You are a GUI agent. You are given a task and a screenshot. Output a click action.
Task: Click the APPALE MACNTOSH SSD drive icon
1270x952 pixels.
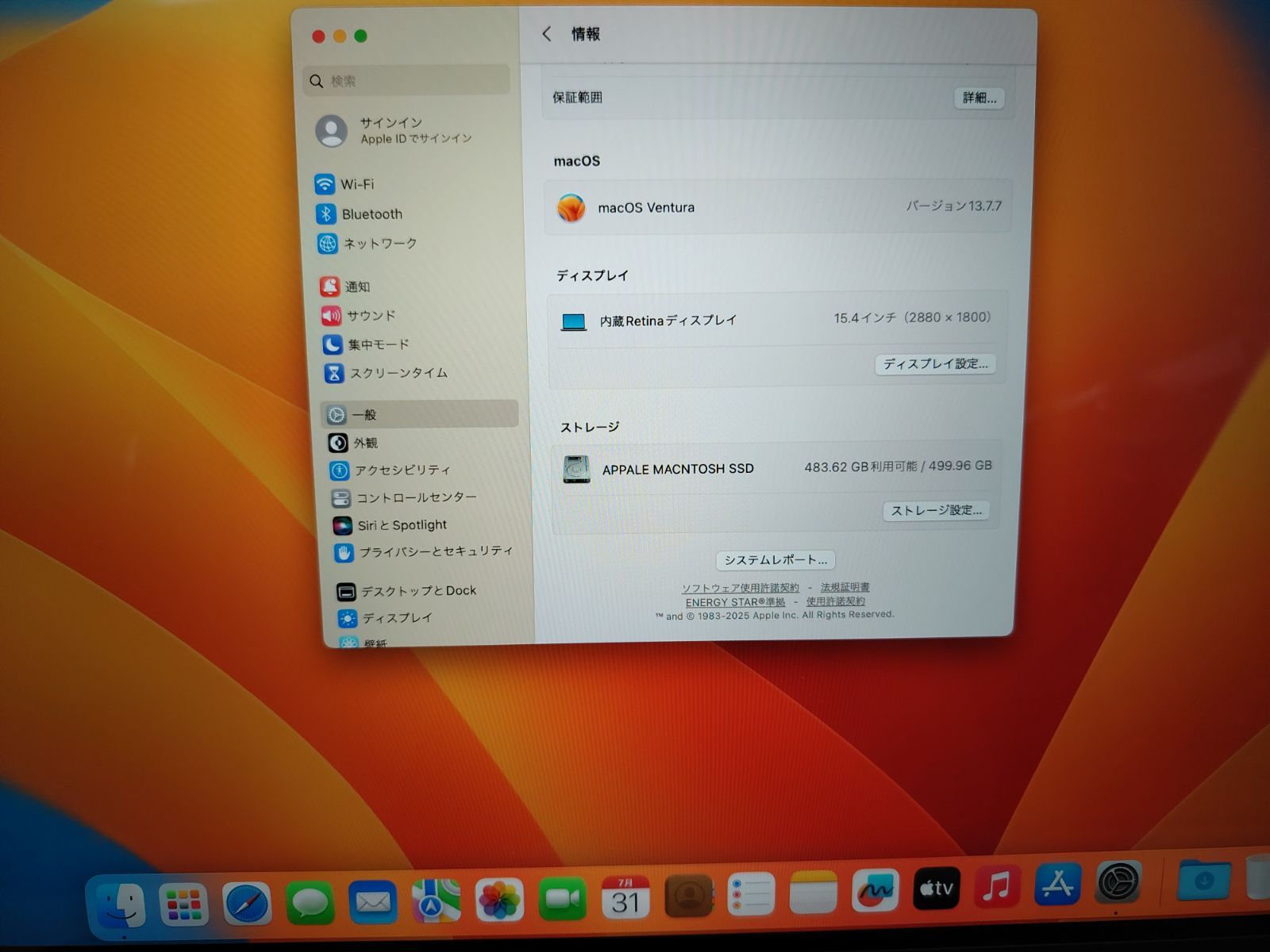[x=577, y=470]
